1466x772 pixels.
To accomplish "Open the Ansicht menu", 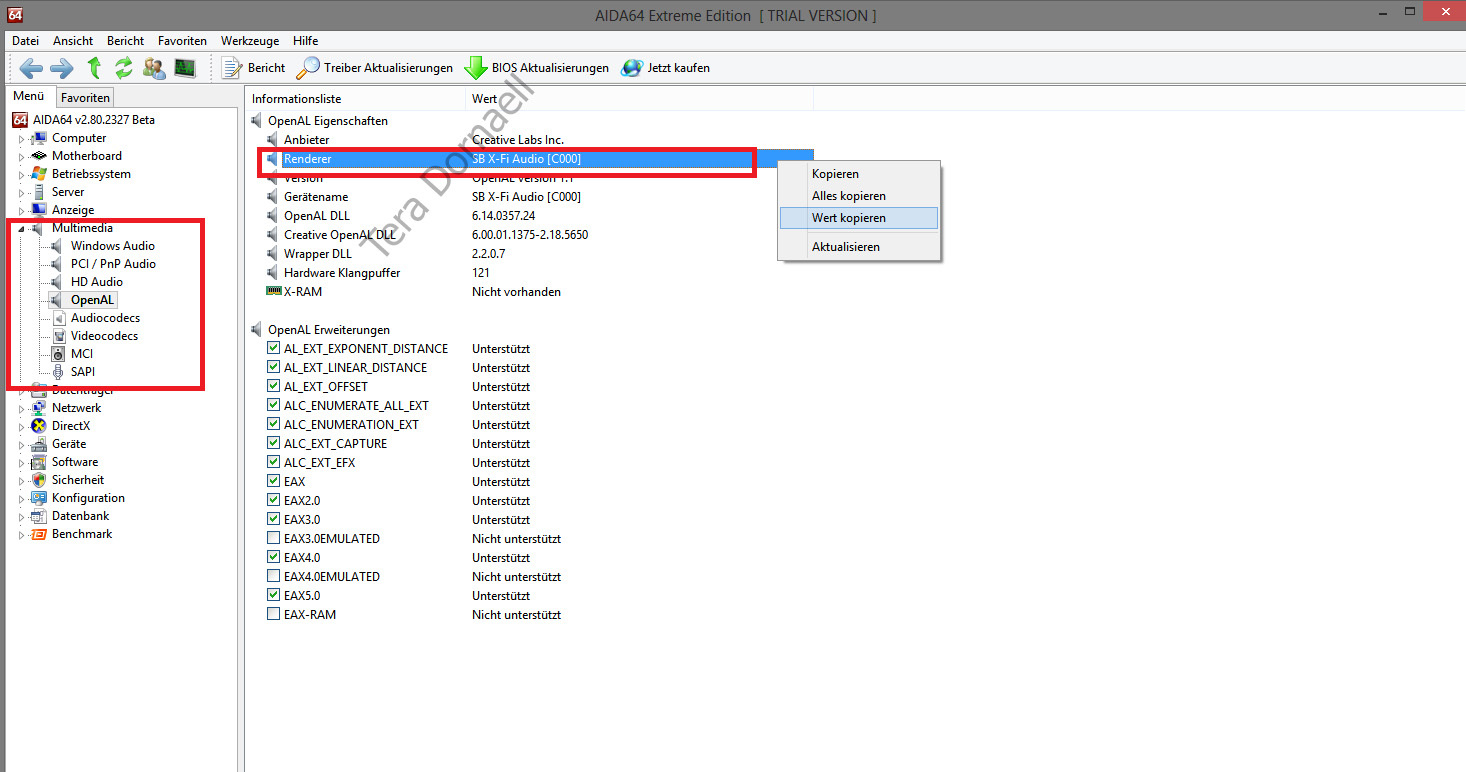I will (x=73, y=41).
